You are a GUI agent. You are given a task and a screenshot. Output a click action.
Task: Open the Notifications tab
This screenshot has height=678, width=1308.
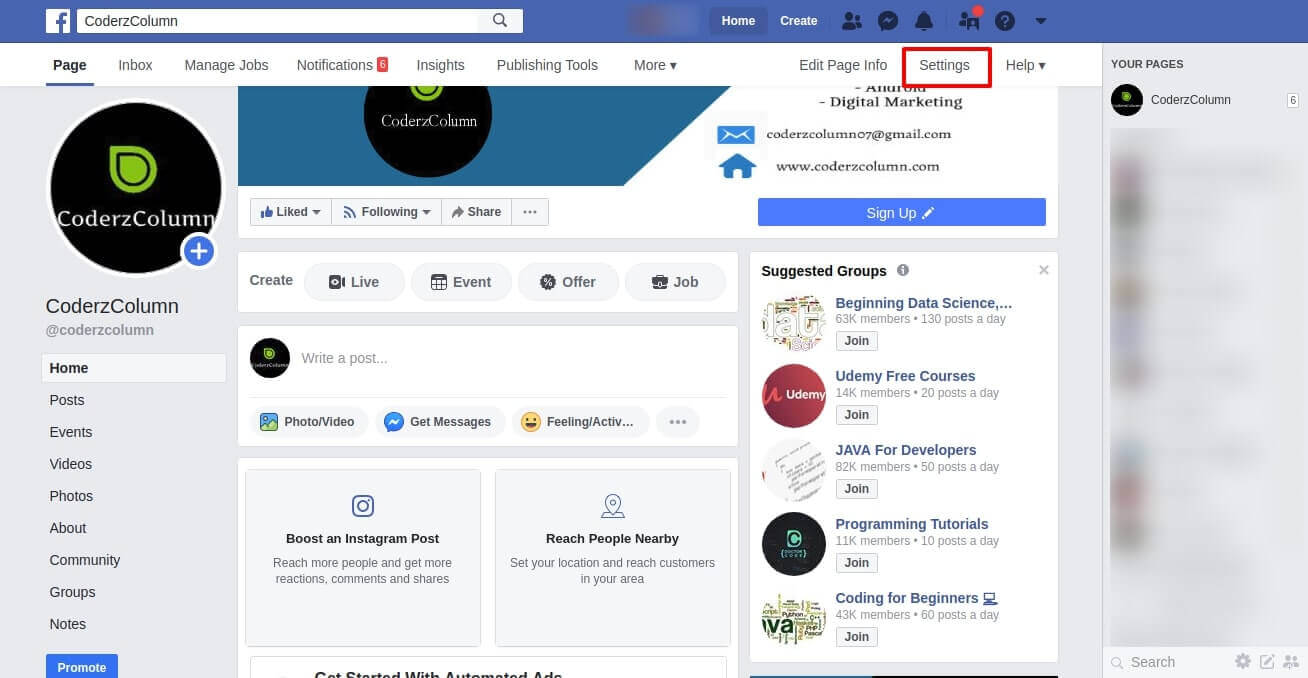coord(342,65)
